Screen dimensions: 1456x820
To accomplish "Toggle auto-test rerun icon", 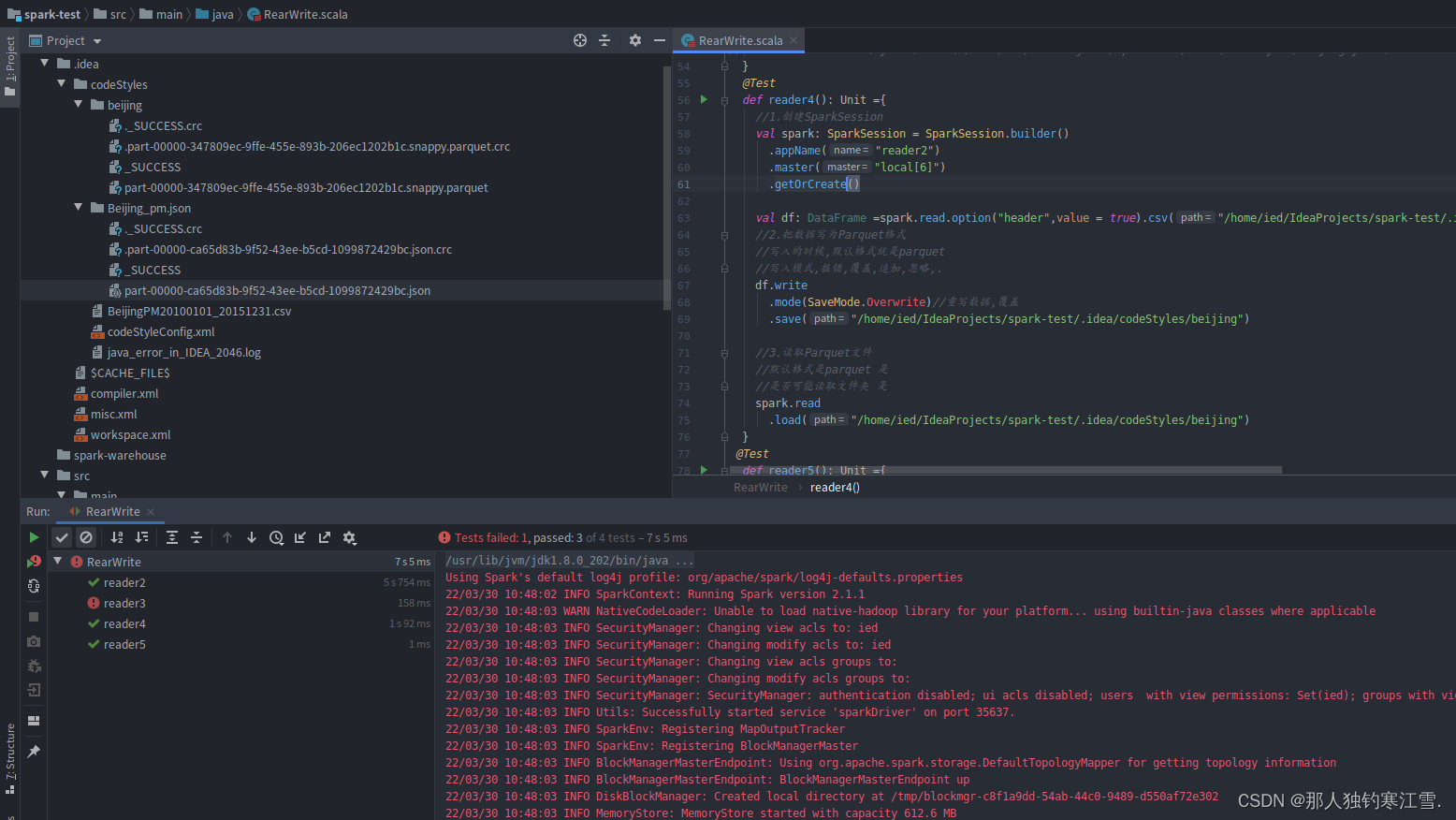I will click(34, 586).
